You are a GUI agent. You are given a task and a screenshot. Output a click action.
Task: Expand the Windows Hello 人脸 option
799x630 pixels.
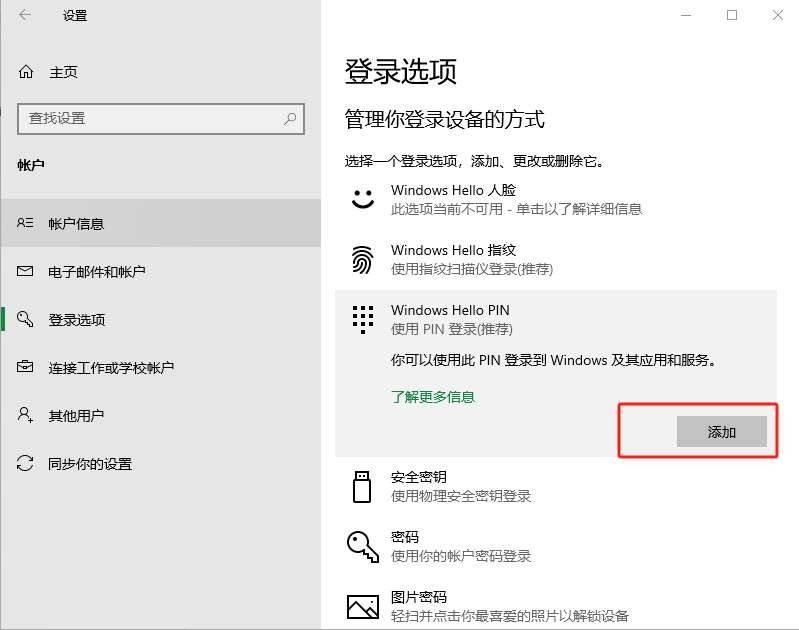tap(556, 199)
